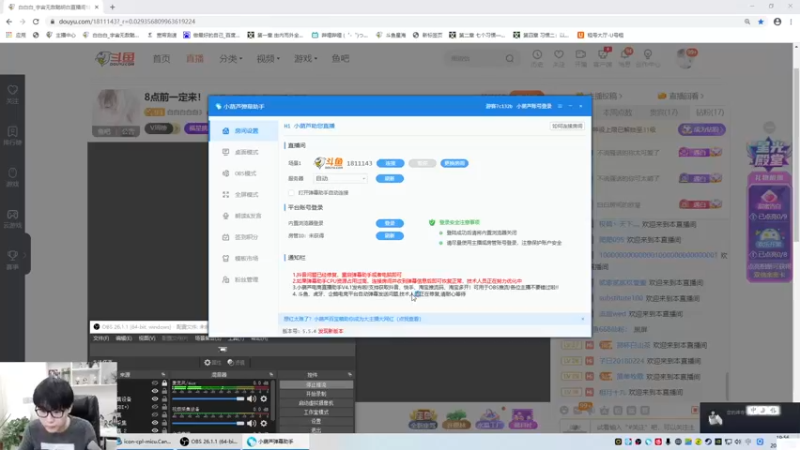The image size is (800, 450).
Task: Open OBS 文件(F) menu
Action: pos(101,338)
